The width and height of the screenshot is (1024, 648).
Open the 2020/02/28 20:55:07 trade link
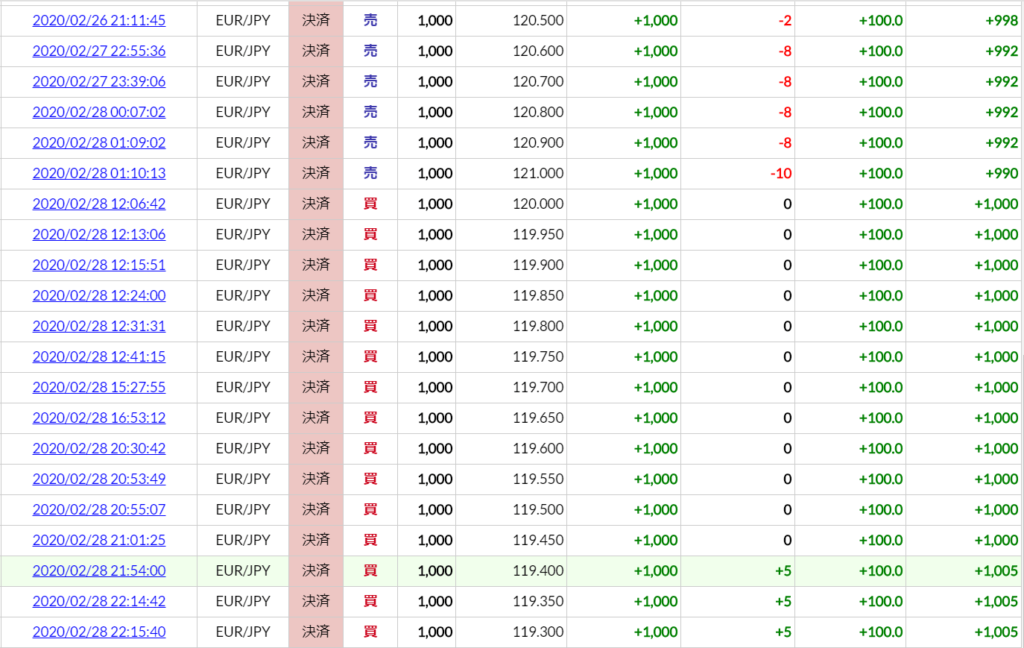(99, 509)
